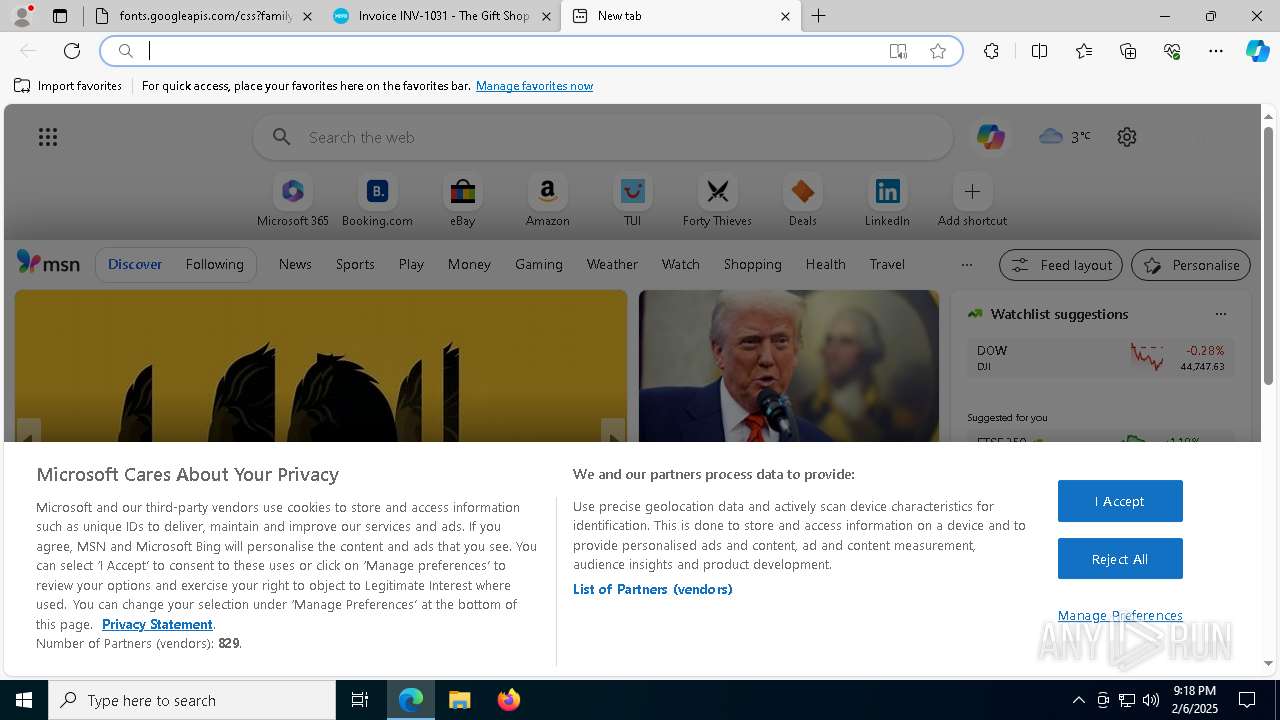The height and width of the screenshot is (720, 1280).
Task: Open the Deals shortcut
Action: pyautogui.click(x=802, y=201)
